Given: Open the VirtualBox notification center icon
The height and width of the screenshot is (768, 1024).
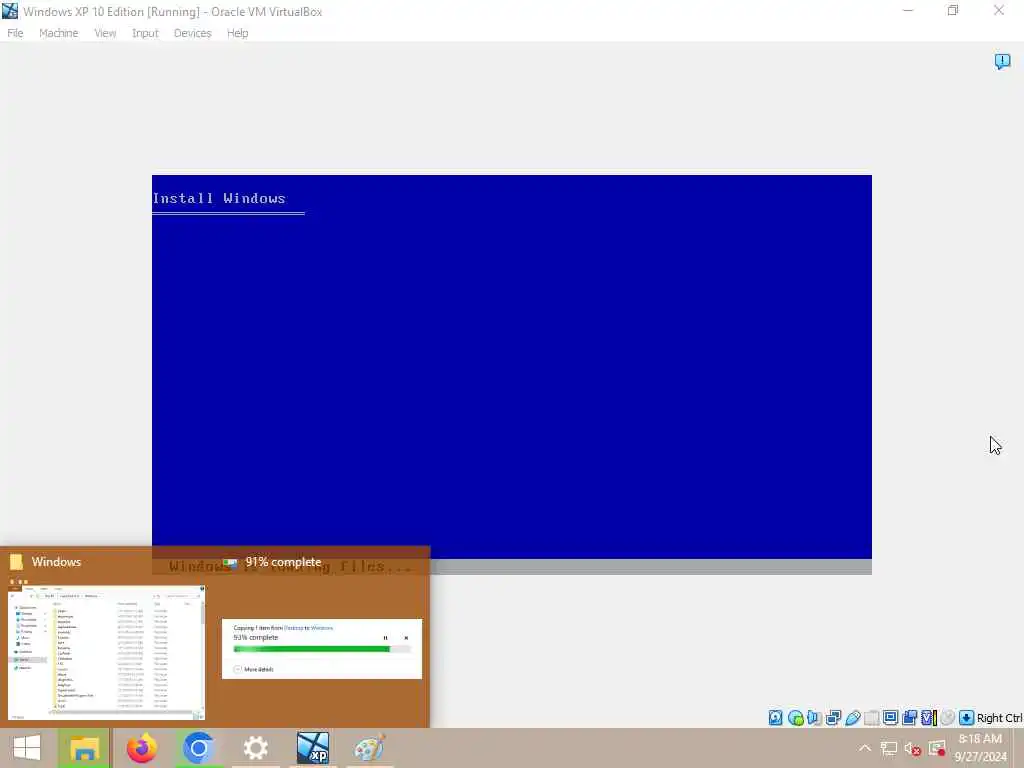Looking at the screenshot, I should [1002, 61].
